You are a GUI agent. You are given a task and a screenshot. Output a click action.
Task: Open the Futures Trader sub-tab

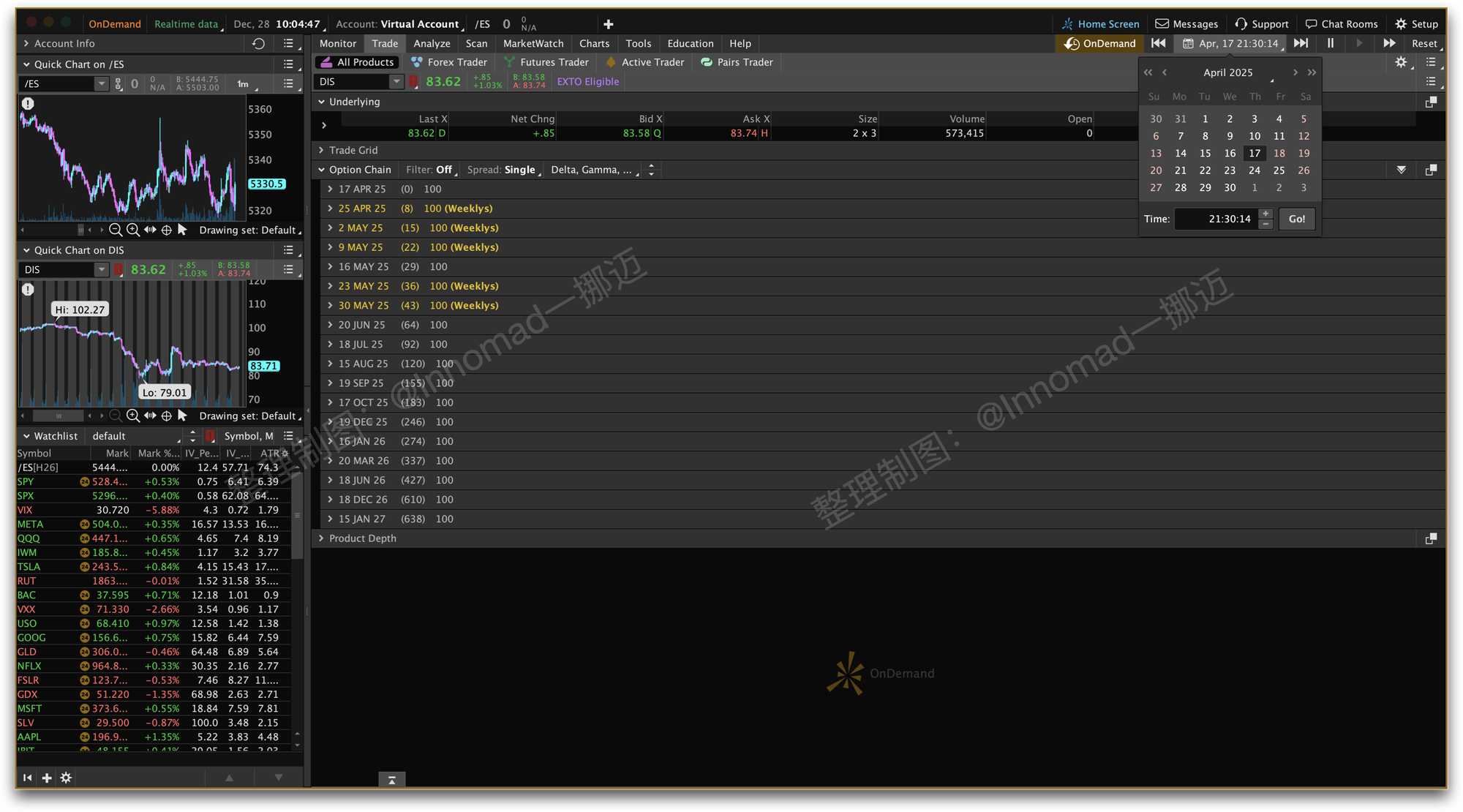pos(546,62)
